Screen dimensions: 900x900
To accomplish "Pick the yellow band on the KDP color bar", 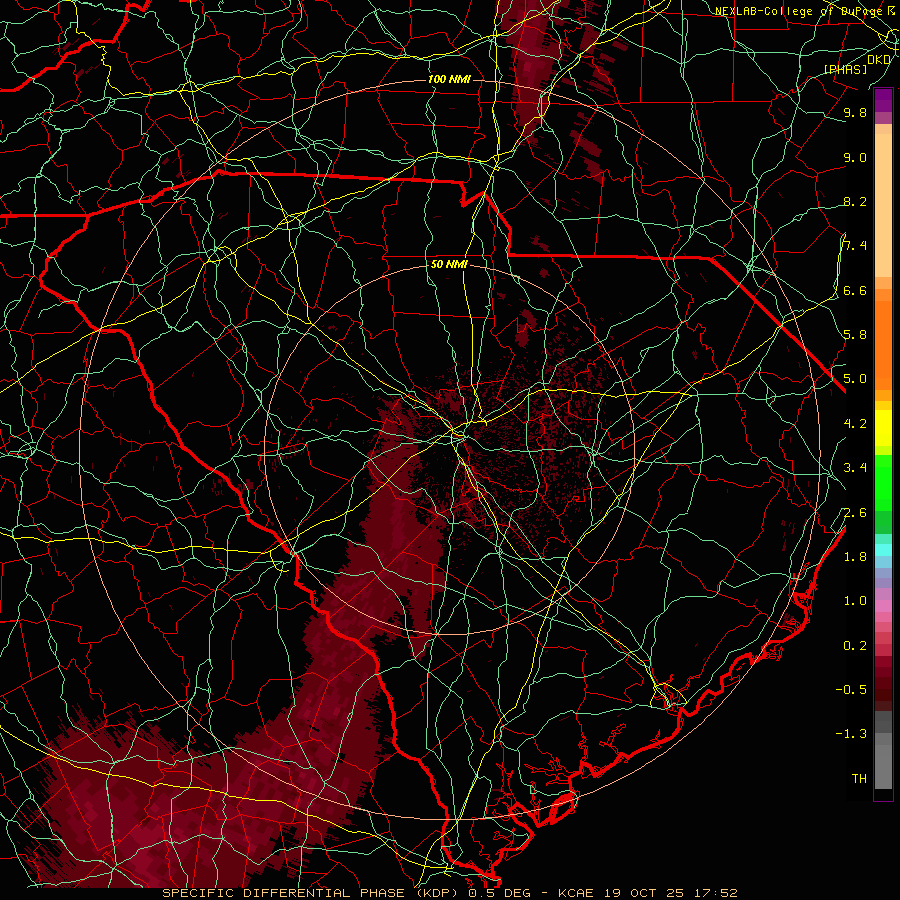I will (883, 428).
